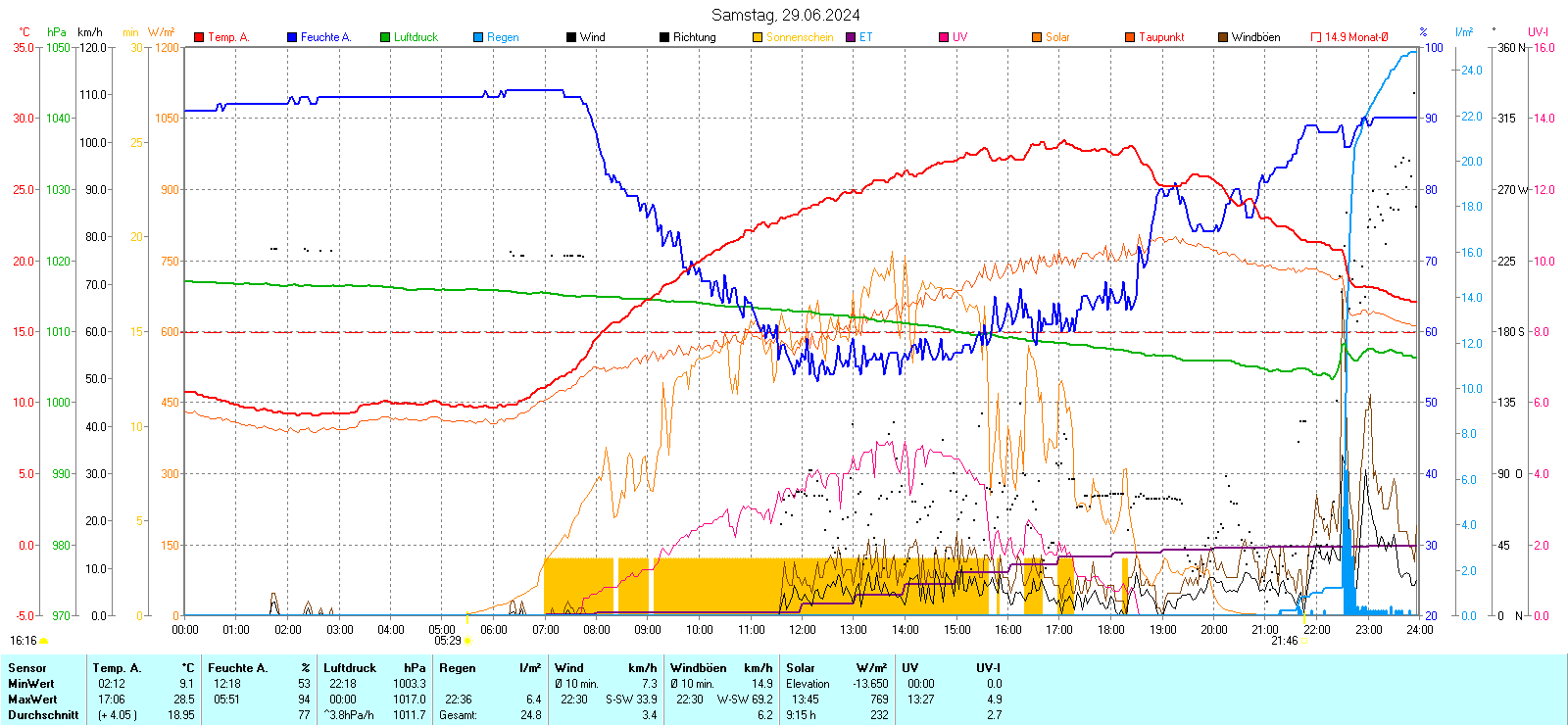
Task: Click the Taupunkt legend label
Action: click(1161, 37)
